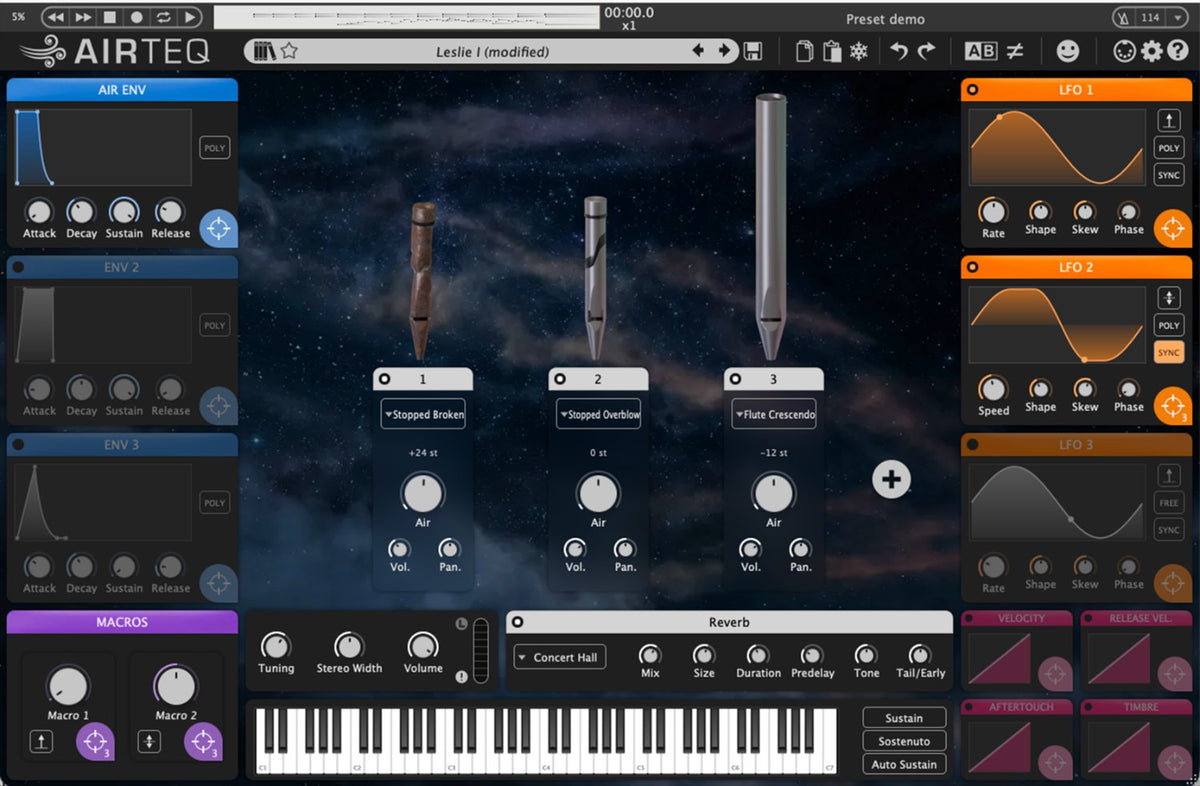
Task: Click the Macro 2 bipolar arrow button
Action: tap(148, 742)
